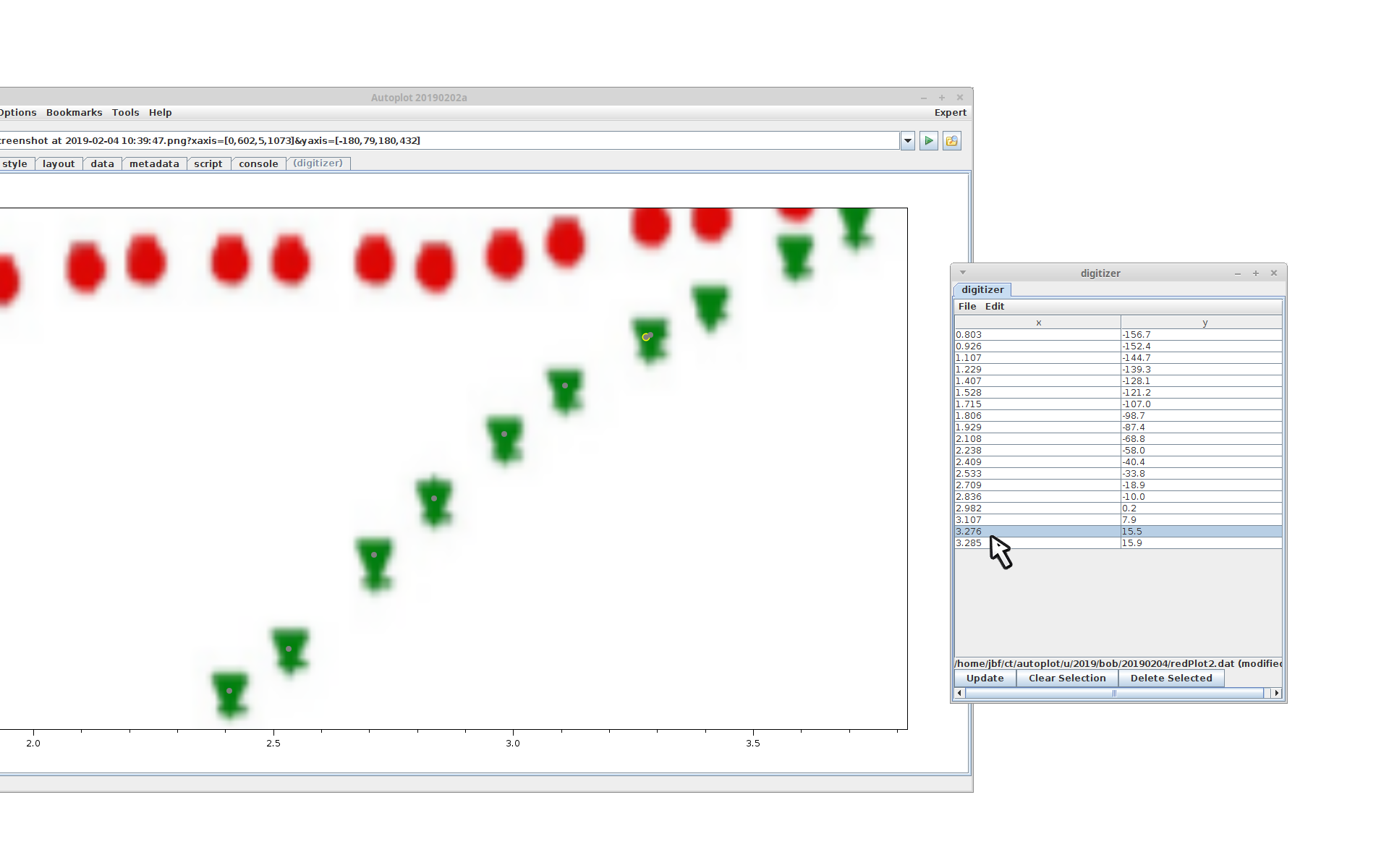This screenshot has height=868, width=1389.
Task: Click the x column header
Action: pos(1038,323)
